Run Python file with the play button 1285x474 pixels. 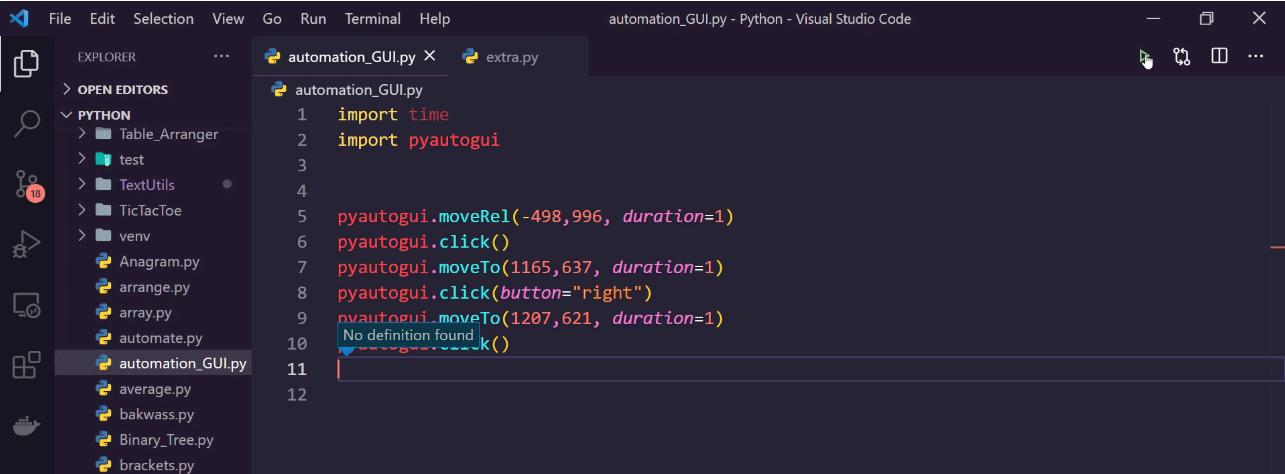1144,57
